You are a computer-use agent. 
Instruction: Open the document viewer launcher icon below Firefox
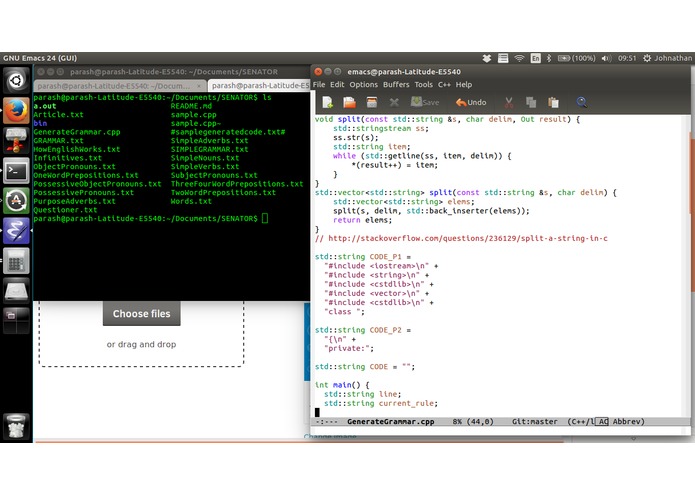point(16,140)
